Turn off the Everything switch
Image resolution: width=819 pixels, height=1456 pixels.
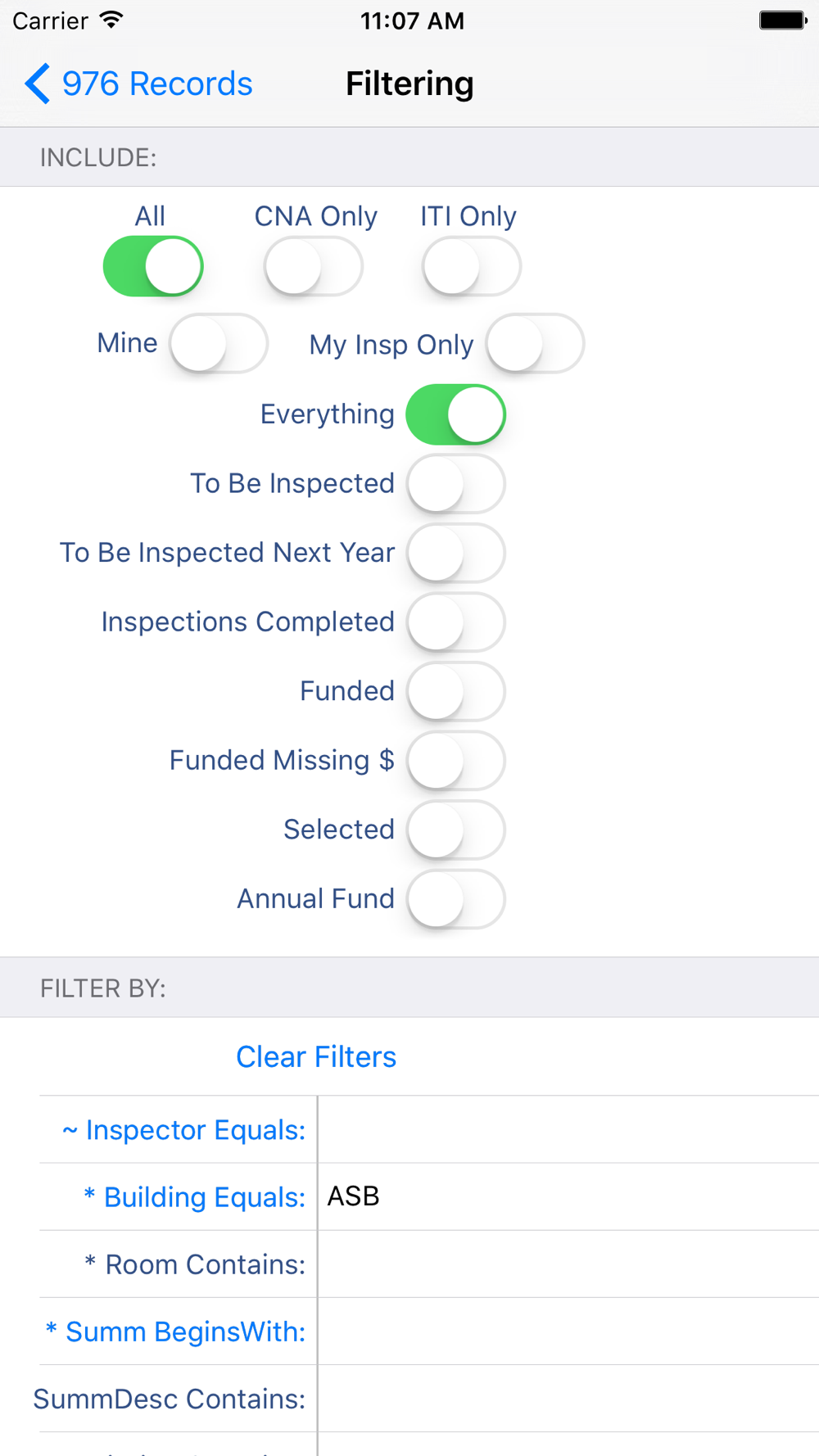pyautogui.click(x=456, y=414)
